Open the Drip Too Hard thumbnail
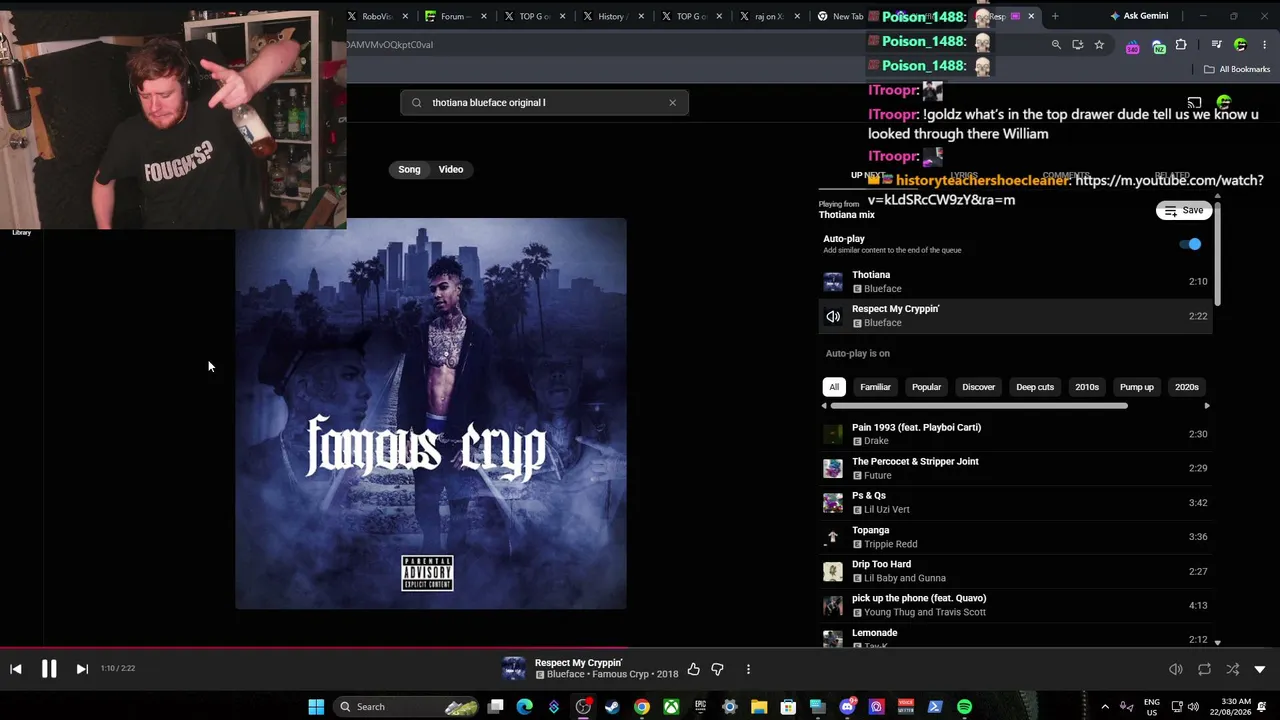 pyautogui.click(x=833, y=571)
